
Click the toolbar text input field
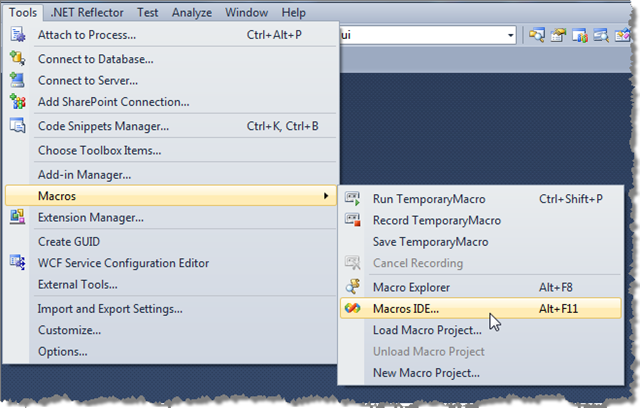click(x=422, y=35)
